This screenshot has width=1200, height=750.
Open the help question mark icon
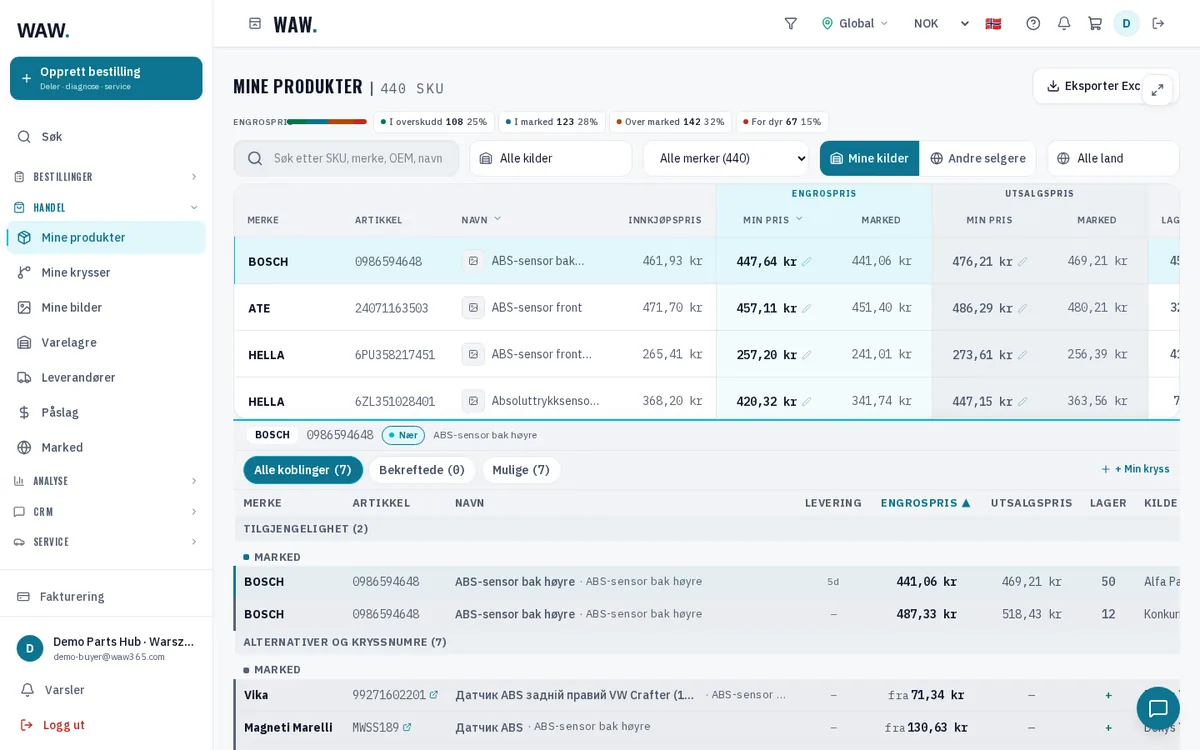click(x=1033, y=23)
